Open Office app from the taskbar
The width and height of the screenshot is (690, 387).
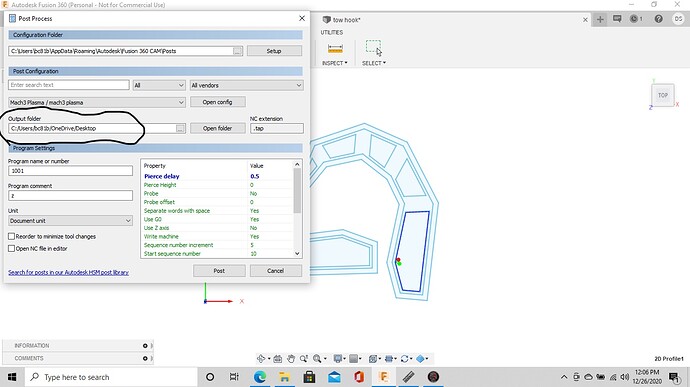coord(359,377)
